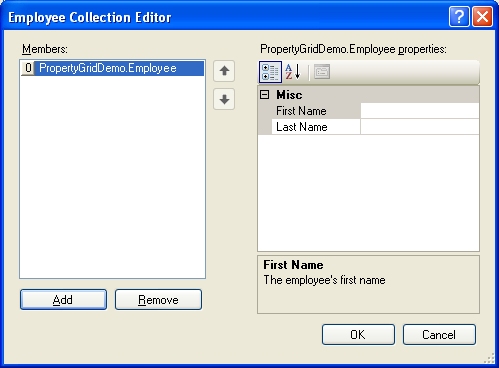The height and width of the screenshot is (368, 499).
Task: Cancel the collection editor
Action: point(439,334)
